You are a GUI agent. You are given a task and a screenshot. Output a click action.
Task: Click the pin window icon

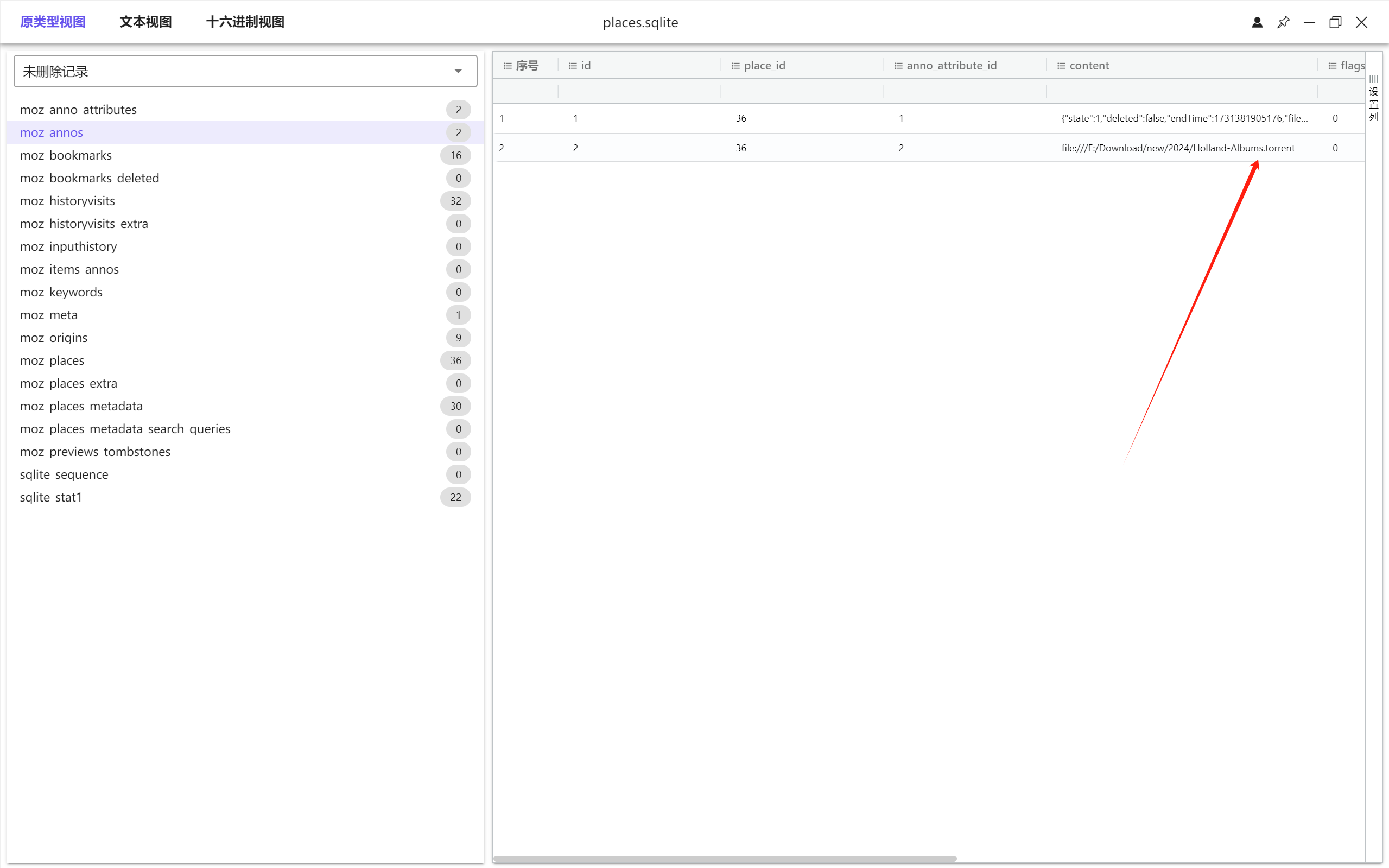pyautogui.click(x=1283, y=22)
